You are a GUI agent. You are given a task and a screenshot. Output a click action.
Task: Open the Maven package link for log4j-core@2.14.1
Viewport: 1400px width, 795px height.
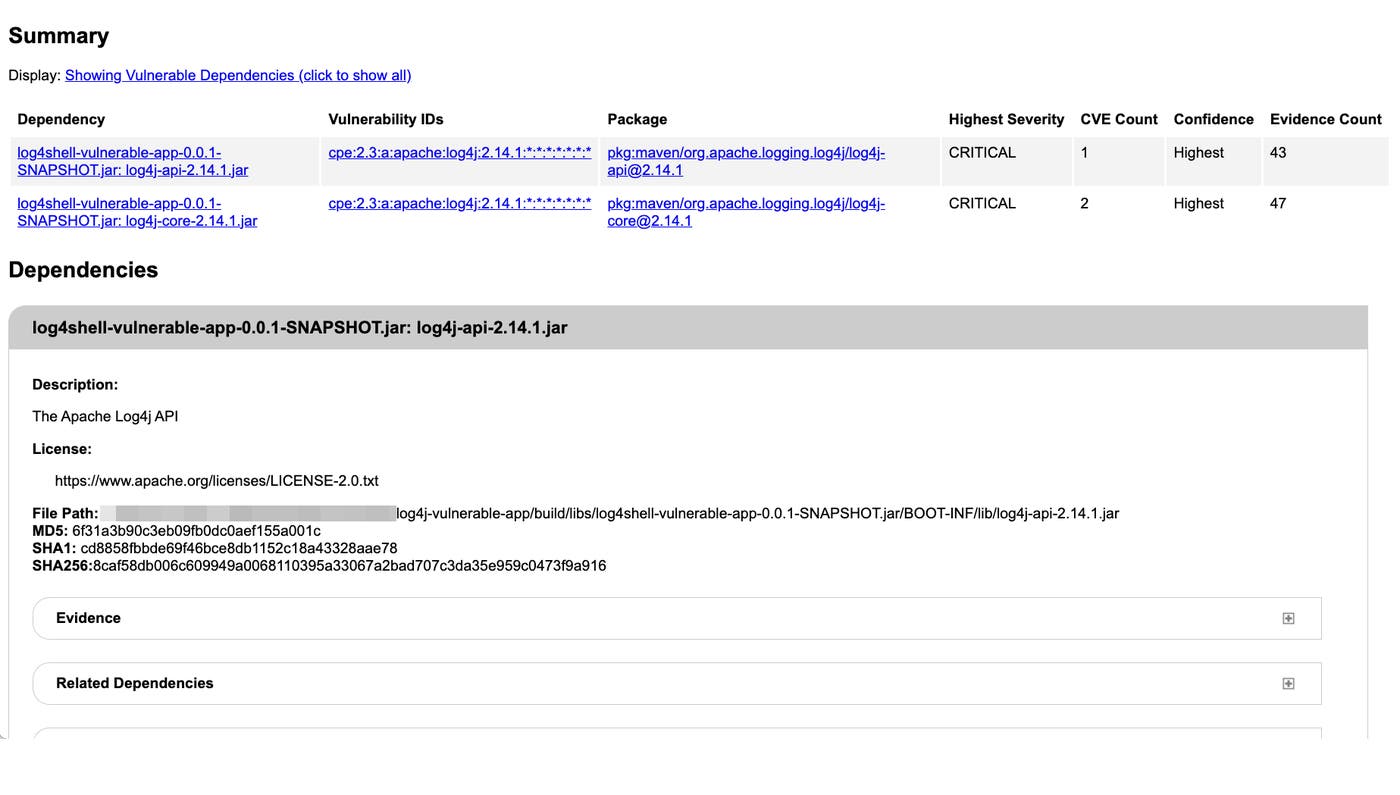tap(745, 211)
